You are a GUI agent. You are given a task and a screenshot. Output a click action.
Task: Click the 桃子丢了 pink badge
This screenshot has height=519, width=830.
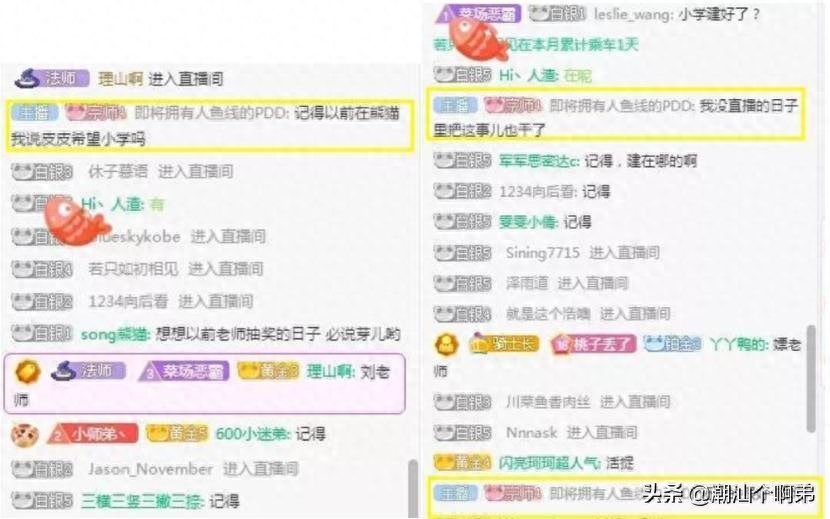[x=593, y=345]
